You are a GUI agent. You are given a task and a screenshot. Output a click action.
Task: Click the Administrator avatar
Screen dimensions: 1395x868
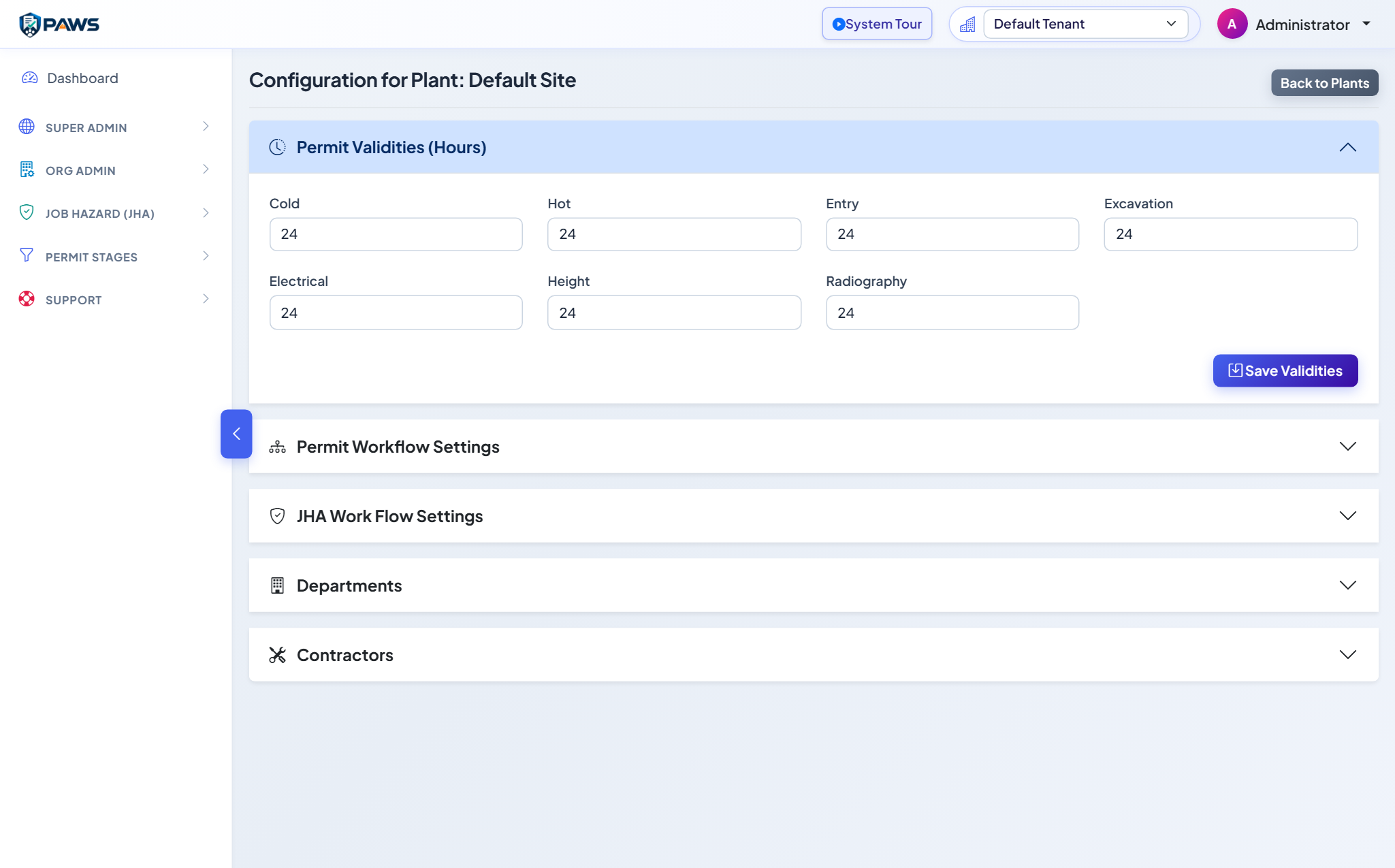click(x=1232, y=24)
